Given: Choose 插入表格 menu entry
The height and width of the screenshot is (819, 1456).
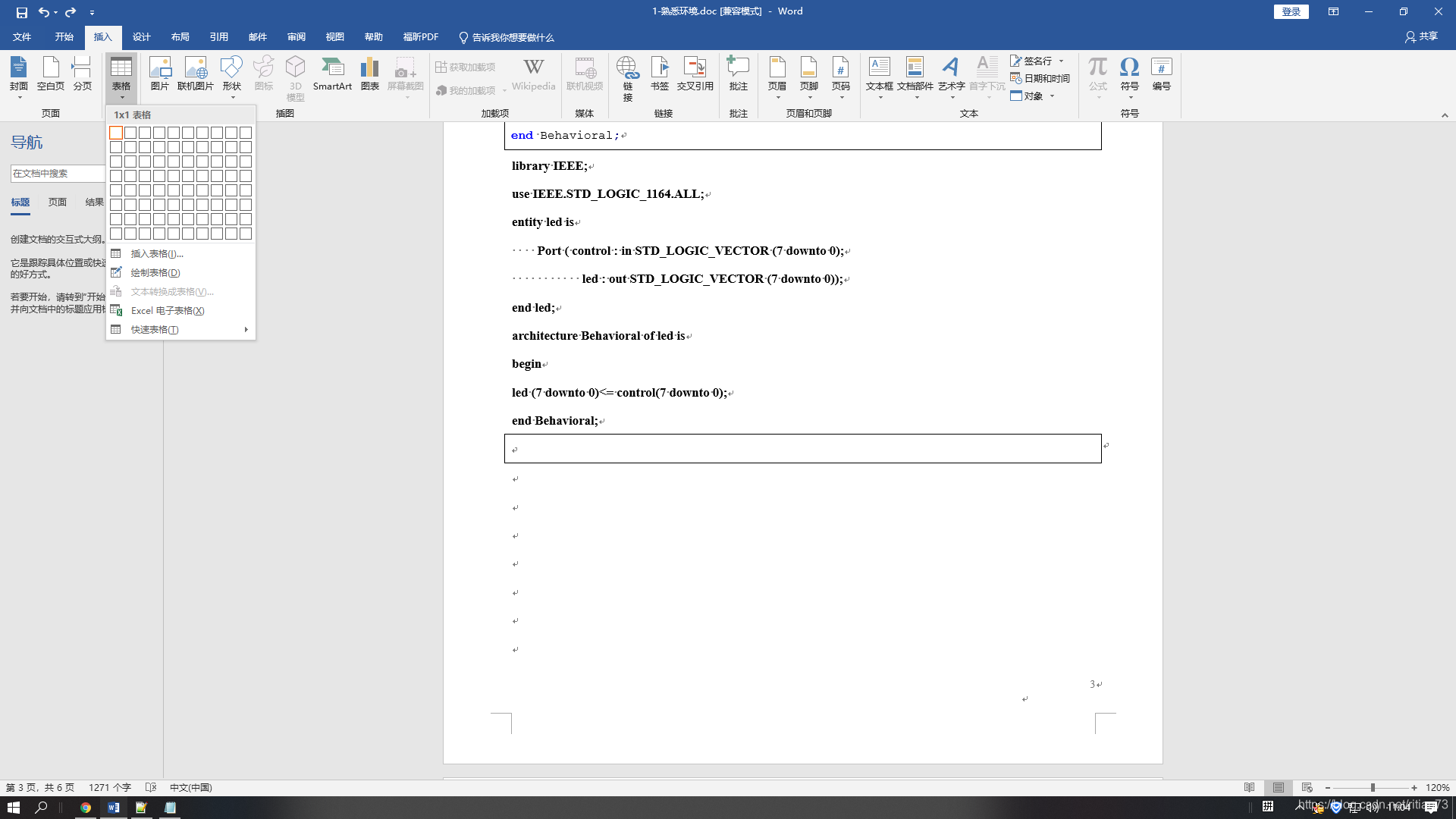Looking at the screenshot, I should [x=157, y=253].
